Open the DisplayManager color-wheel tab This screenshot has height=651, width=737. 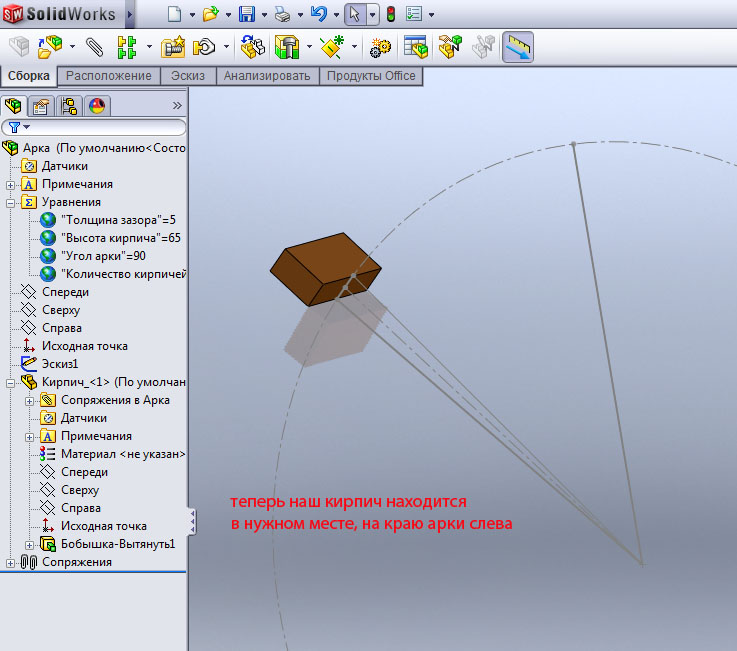(97, 106)
